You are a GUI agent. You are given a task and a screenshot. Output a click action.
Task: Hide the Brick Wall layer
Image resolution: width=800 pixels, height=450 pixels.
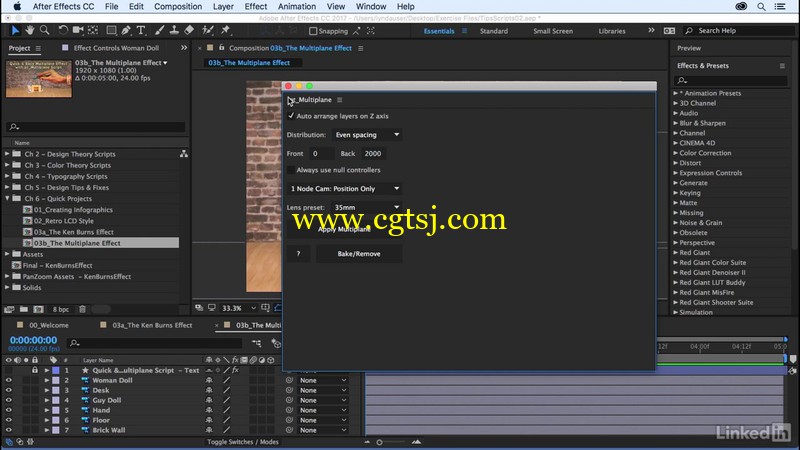pyautogui.click(x=9, y=430)
